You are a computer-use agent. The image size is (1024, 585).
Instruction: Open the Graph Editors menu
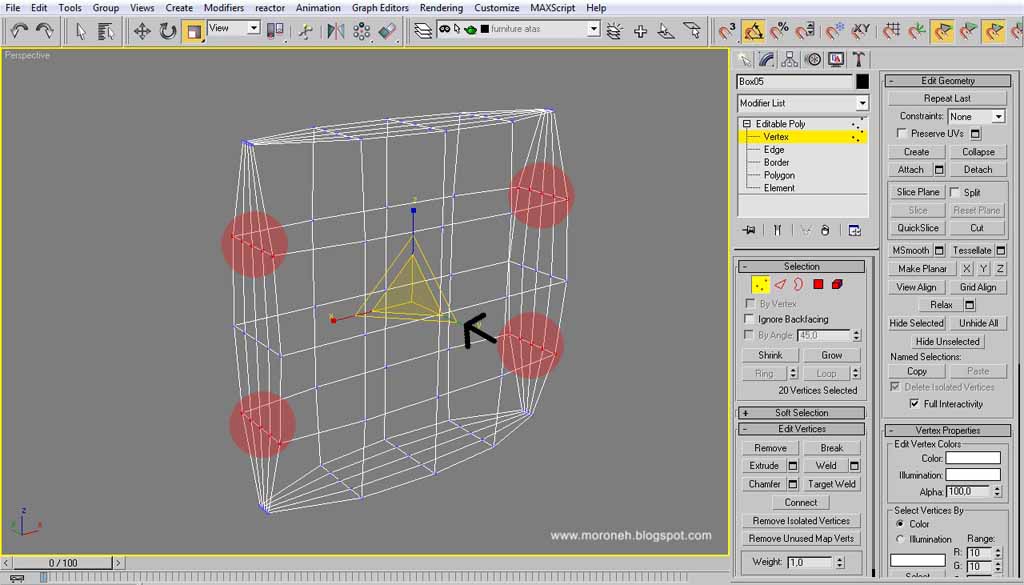tap(380, 8)
